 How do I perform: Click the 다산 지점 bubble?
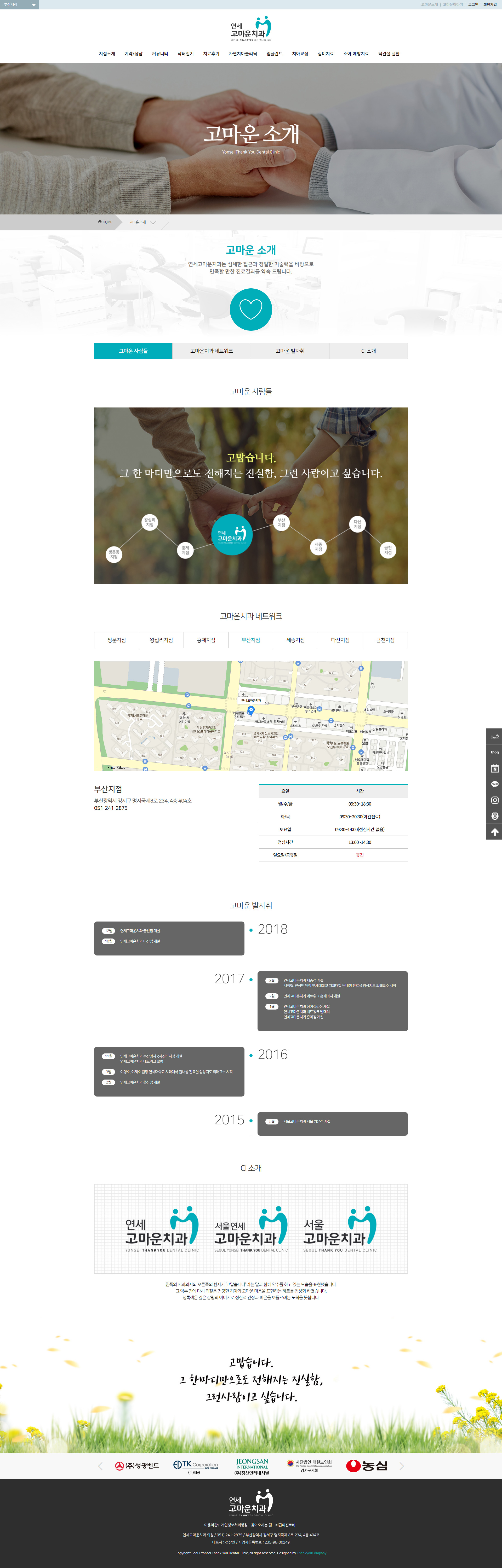click(x=358, y=523)
